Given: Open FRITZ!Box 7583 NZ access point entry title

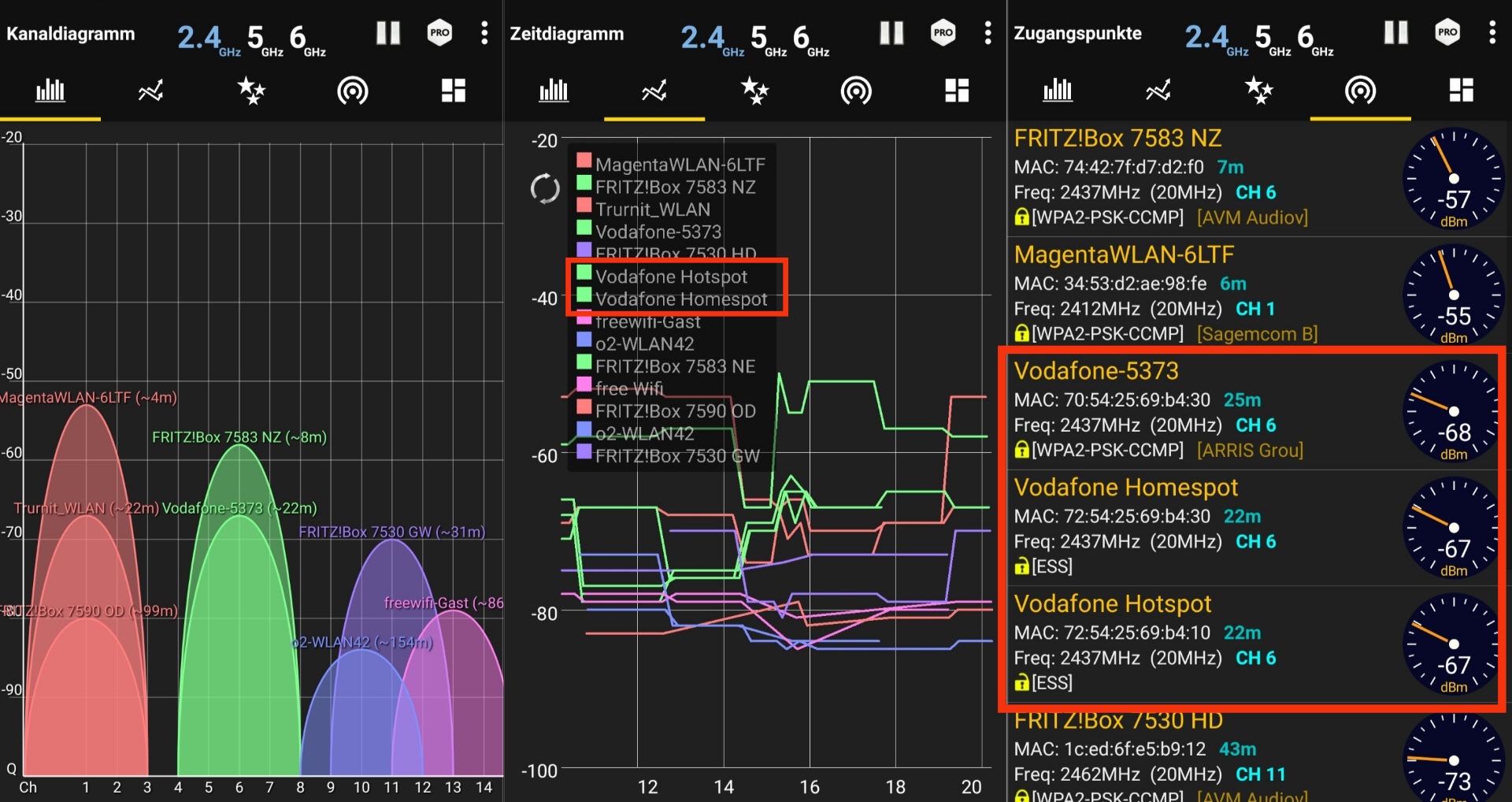Looking at the screenshot, I should tap(1117, 139).
